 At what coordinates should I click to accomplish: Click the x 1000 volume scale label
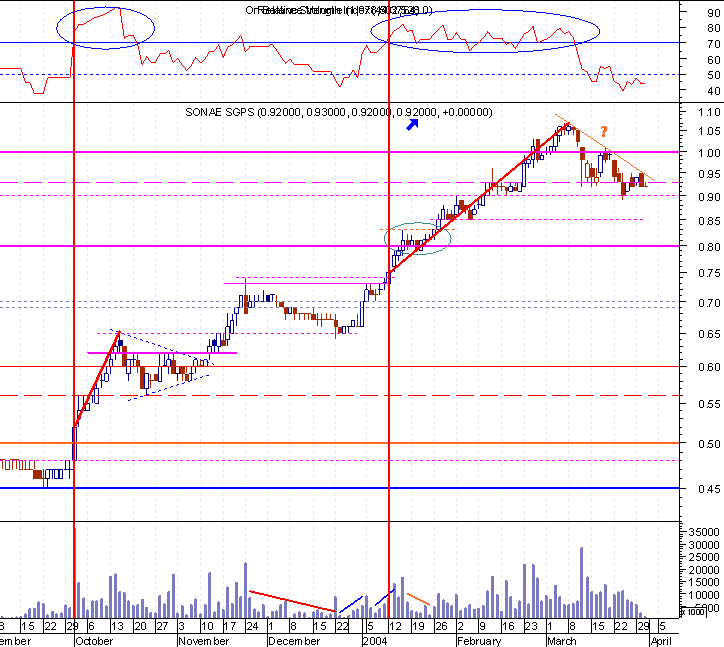[x=694, y=612]
